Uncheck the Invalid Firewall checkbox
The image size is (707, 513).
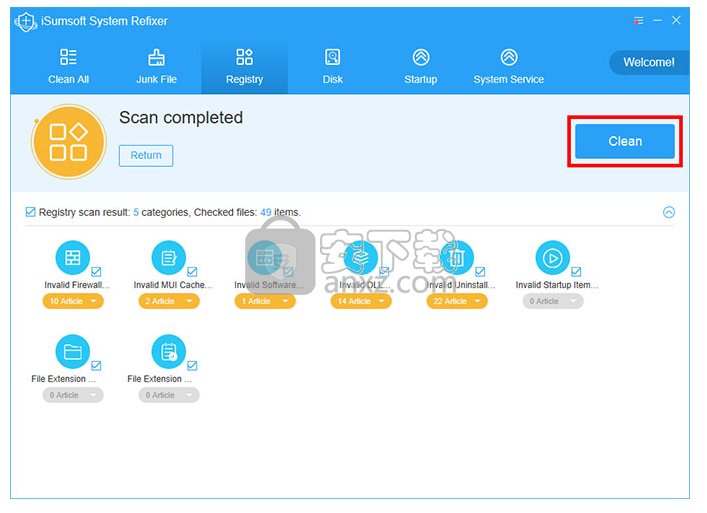pos(96,271)
